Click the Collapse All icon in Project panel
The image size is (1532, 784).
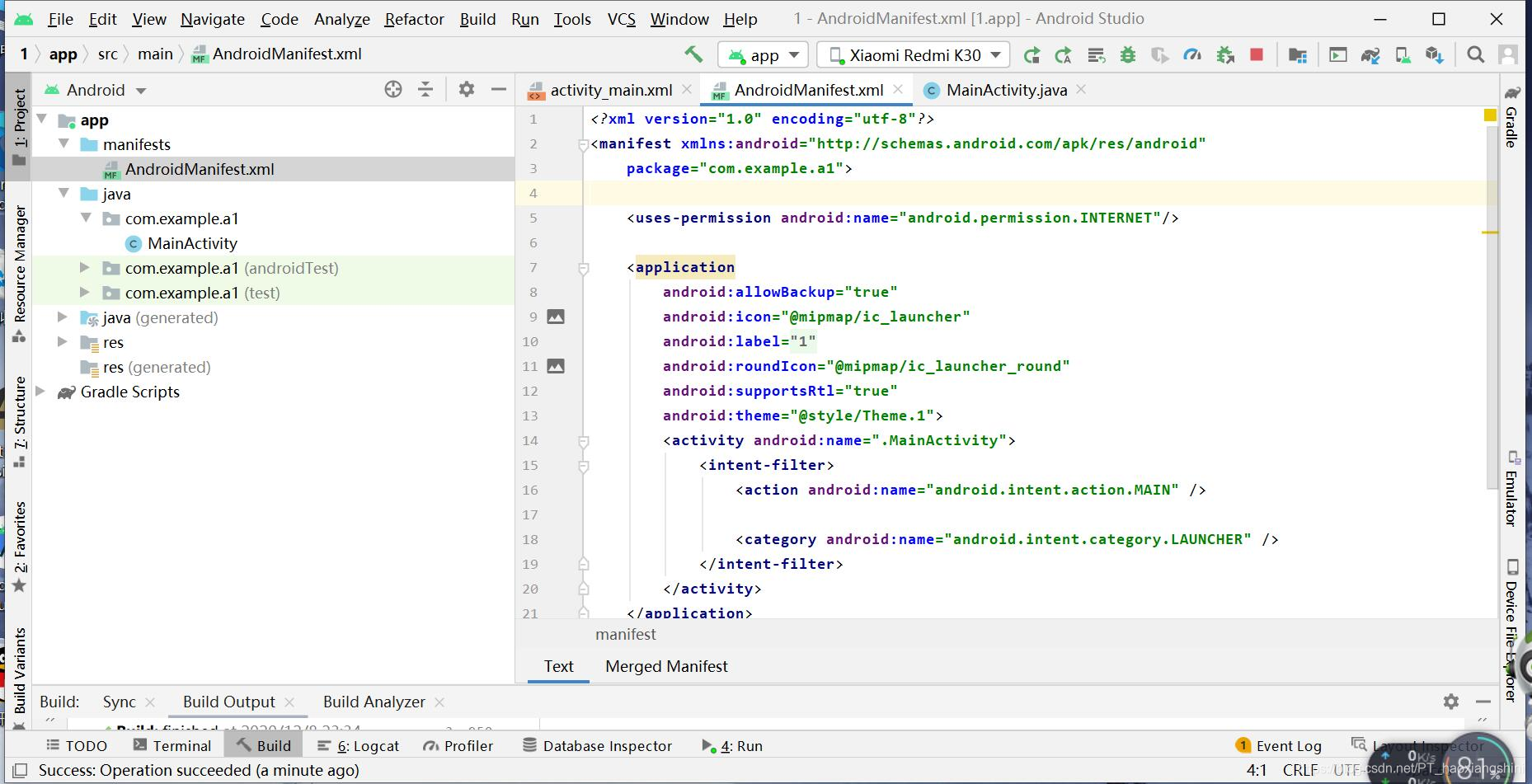[425, 90]
